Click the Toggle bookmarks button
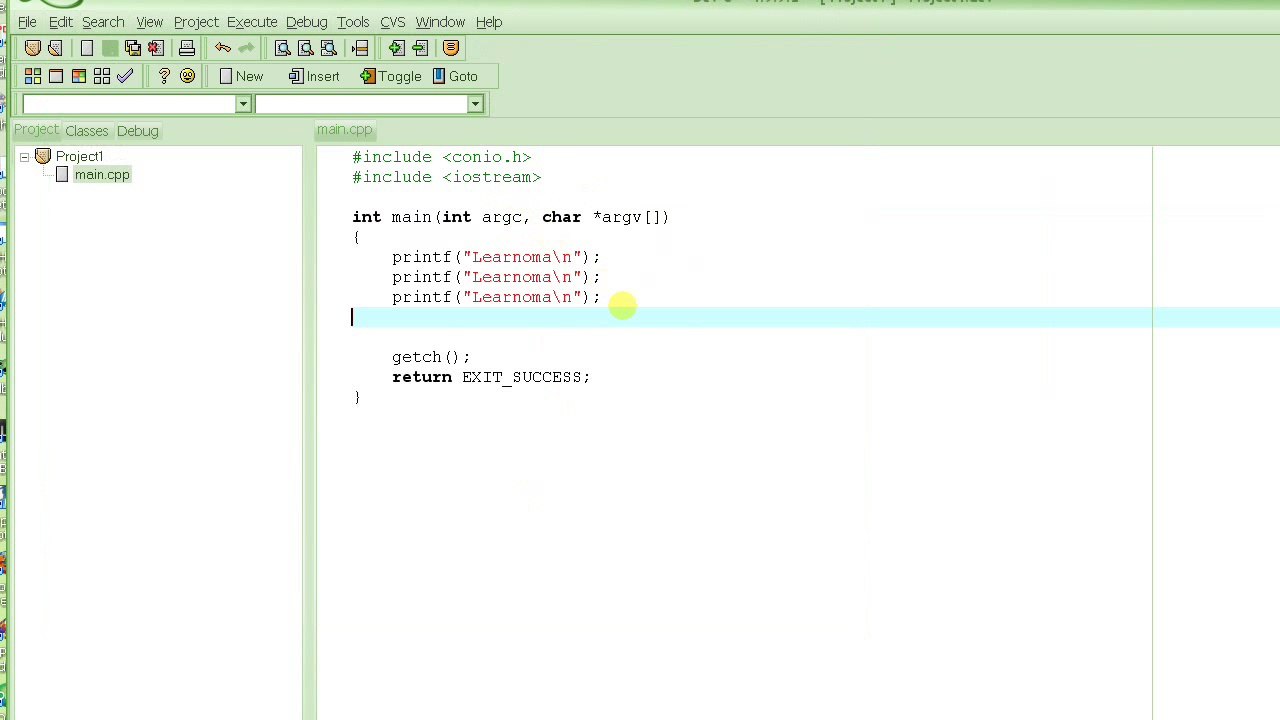 coord(391,76)
